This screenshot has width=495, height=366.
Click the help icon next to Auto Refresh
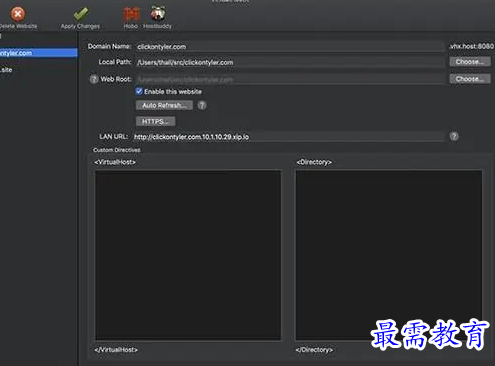pos(202,105)
